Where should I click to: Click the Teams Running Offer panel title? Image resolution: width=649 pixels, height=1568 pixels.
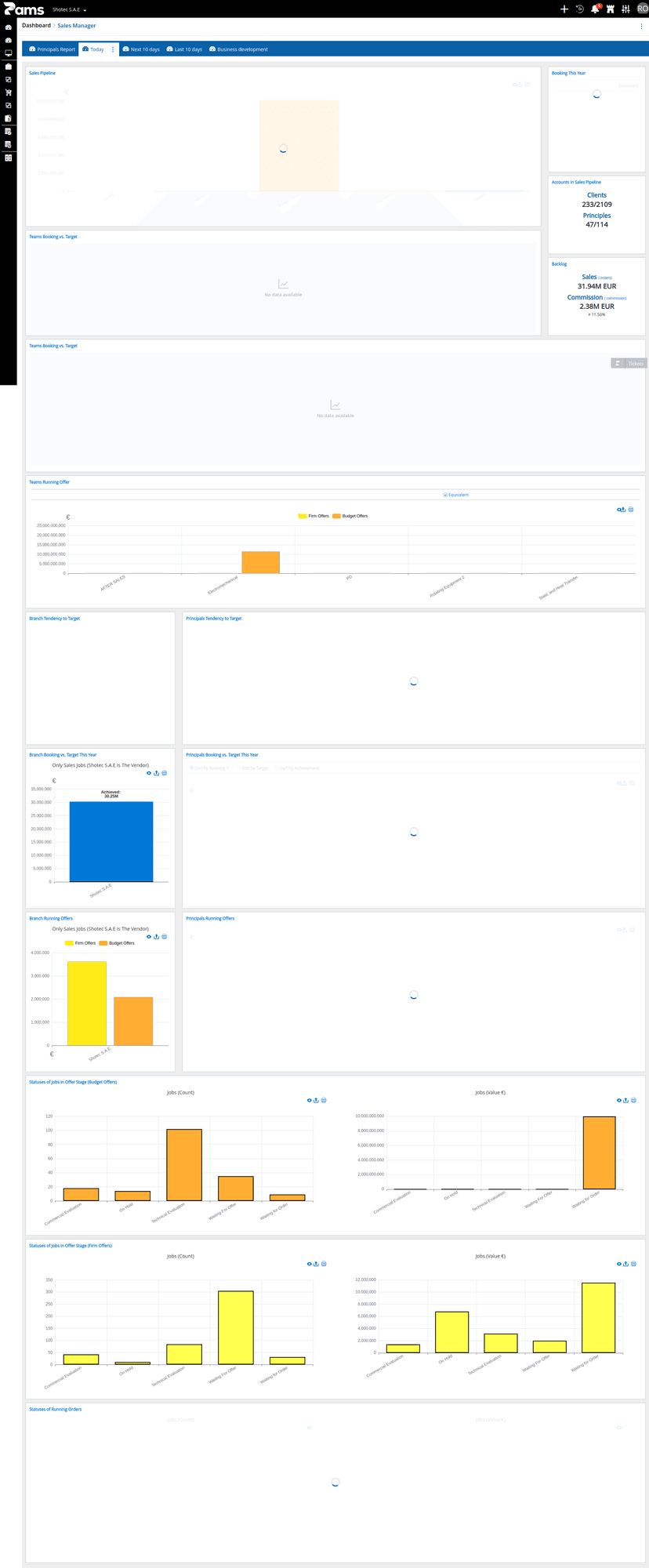pyautogui.click(x=49, y=482)
